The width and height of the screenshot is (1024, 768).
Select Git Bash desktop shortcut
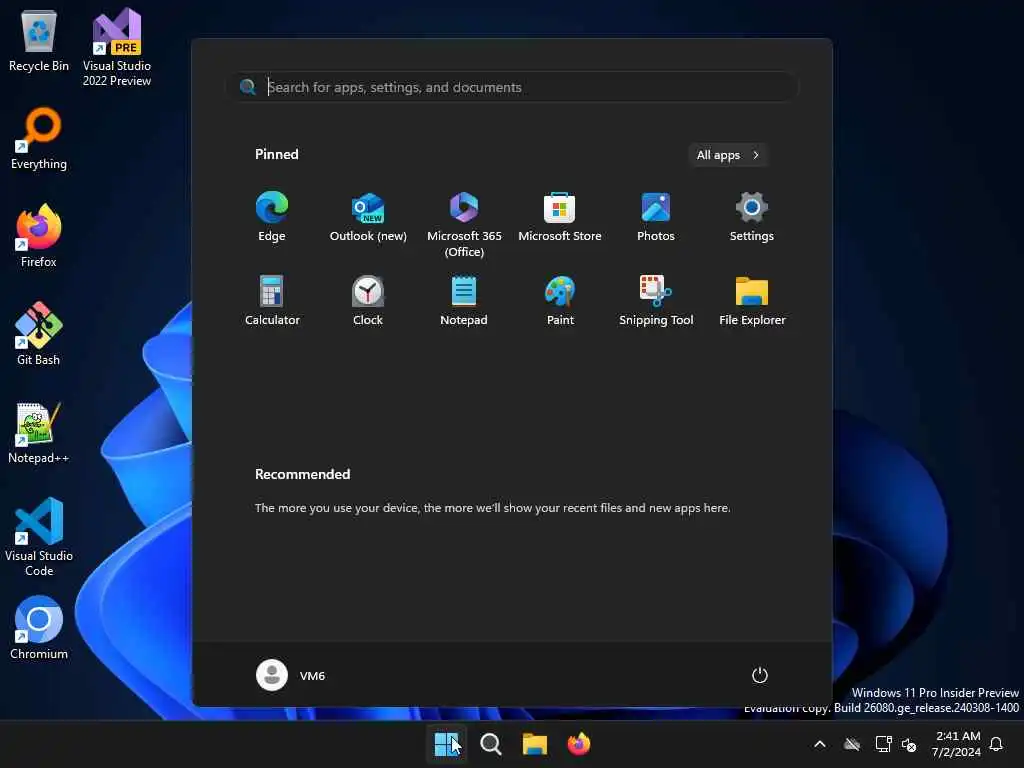pos(39,334)
